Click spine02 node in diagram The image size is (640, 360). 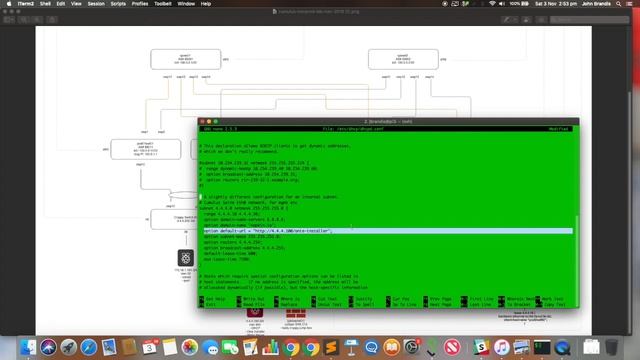coord(403,59)
